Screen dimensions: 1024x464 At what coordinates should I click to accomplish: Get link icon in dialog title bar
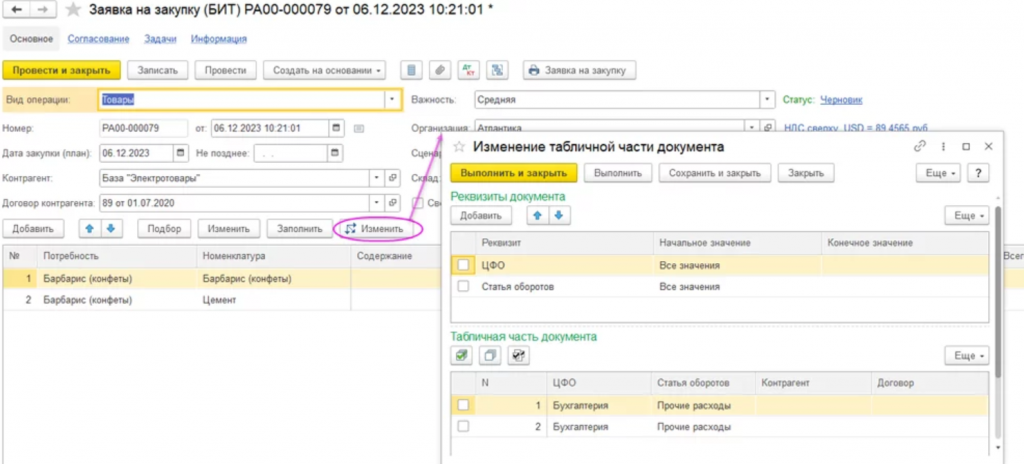coord(920,146)
